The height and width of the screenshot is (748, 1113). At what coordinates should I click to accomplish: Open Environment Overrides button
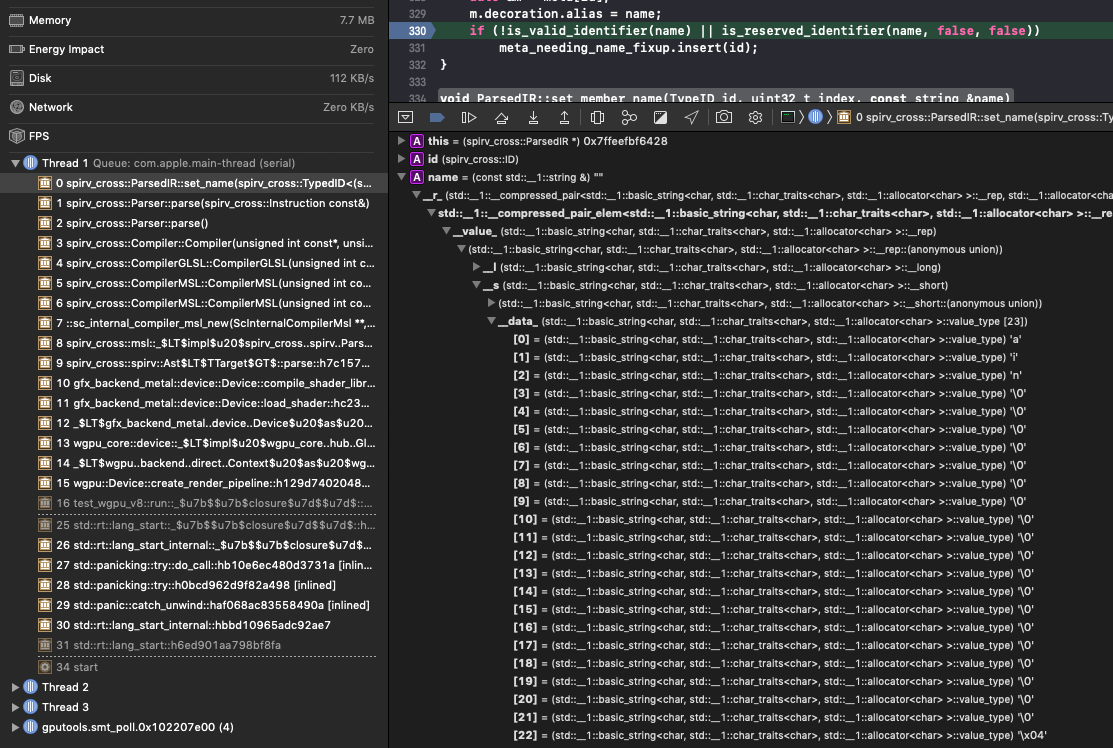coord(660,117)
